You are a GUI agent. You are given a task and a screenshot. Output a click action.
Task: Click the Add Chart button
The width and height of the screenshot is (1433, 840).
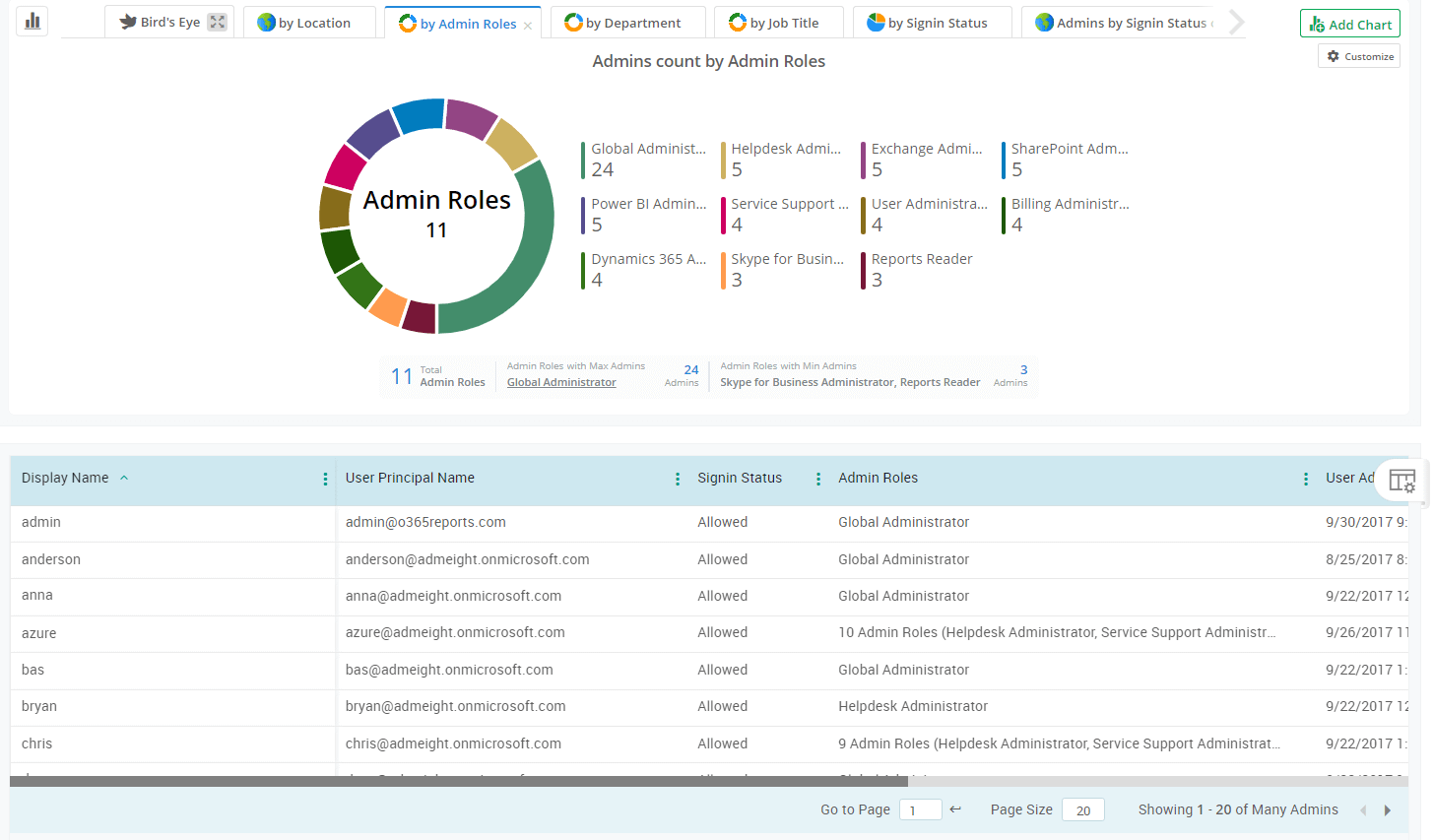coord(1349,24)
